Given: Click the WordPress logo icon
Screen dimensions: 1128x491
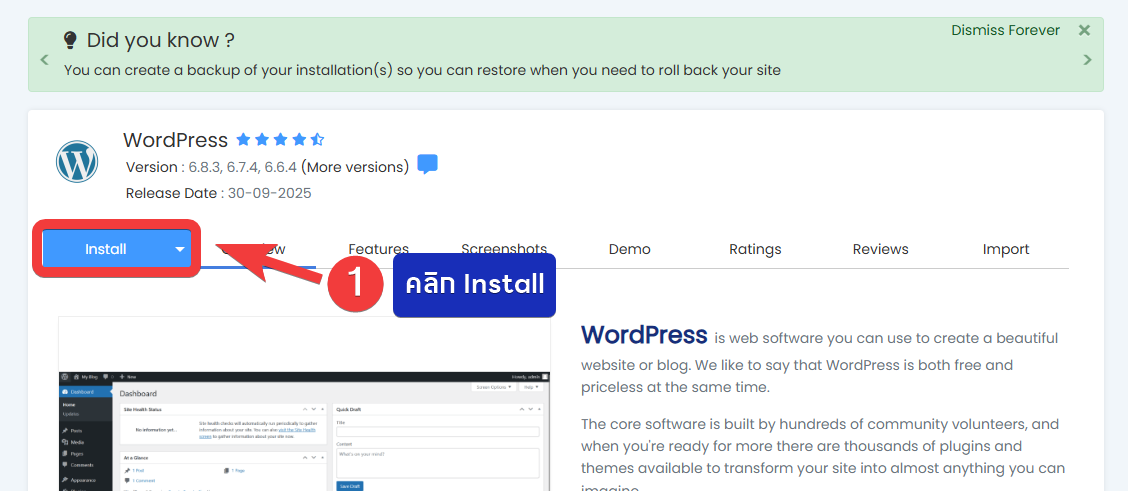Looking at the screenshot, I should 77,161.
